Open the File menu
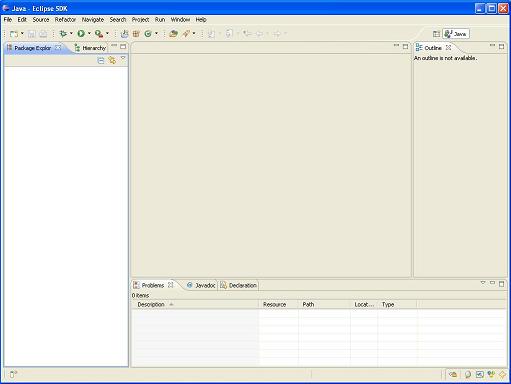 click(8, 20)
